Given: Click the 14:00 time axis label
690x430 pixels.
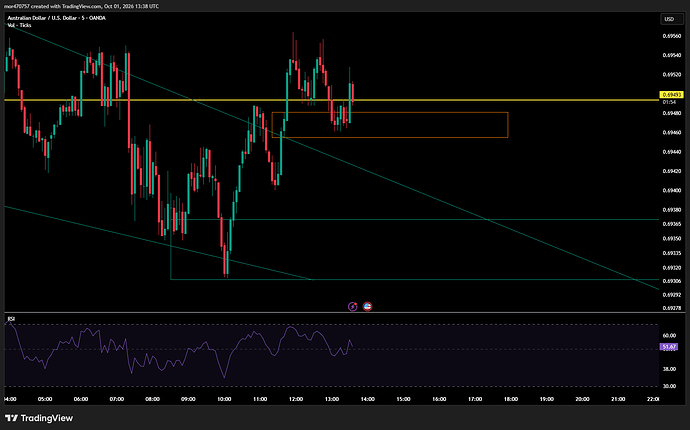Looking at the screenshot, I should coord(367,399).
